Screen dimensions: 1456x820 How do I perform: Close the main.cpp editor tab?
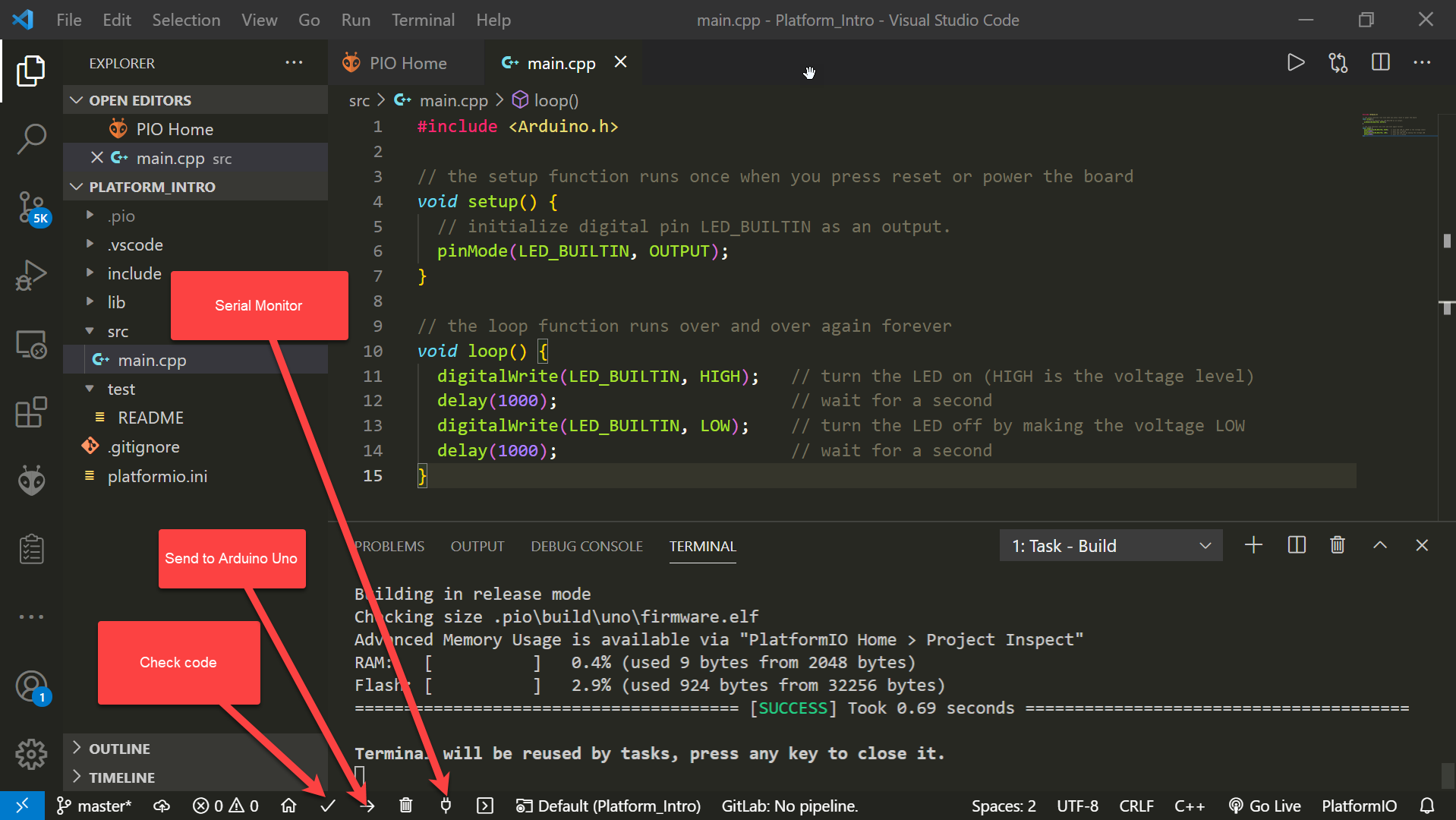pyautogui.click(x=620, y=62)
